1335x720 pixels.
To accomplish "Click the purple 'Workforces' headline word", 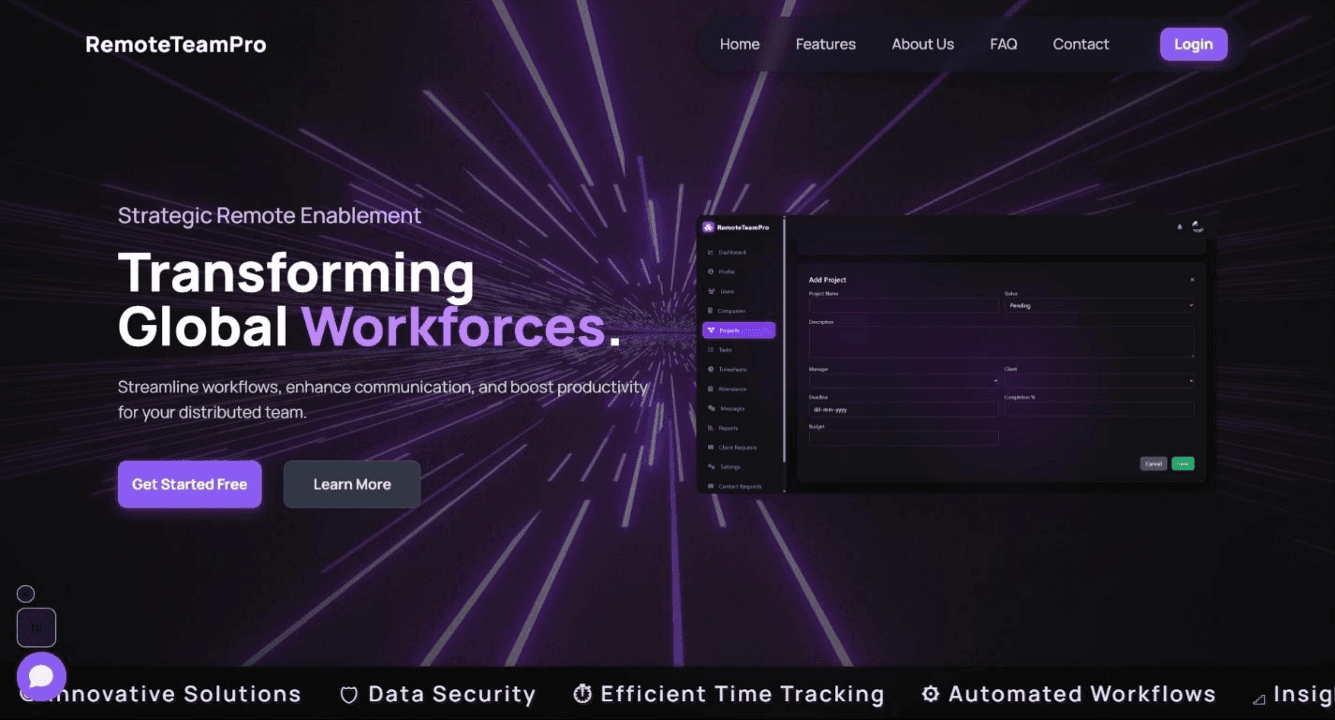I will tap(454, 326).
